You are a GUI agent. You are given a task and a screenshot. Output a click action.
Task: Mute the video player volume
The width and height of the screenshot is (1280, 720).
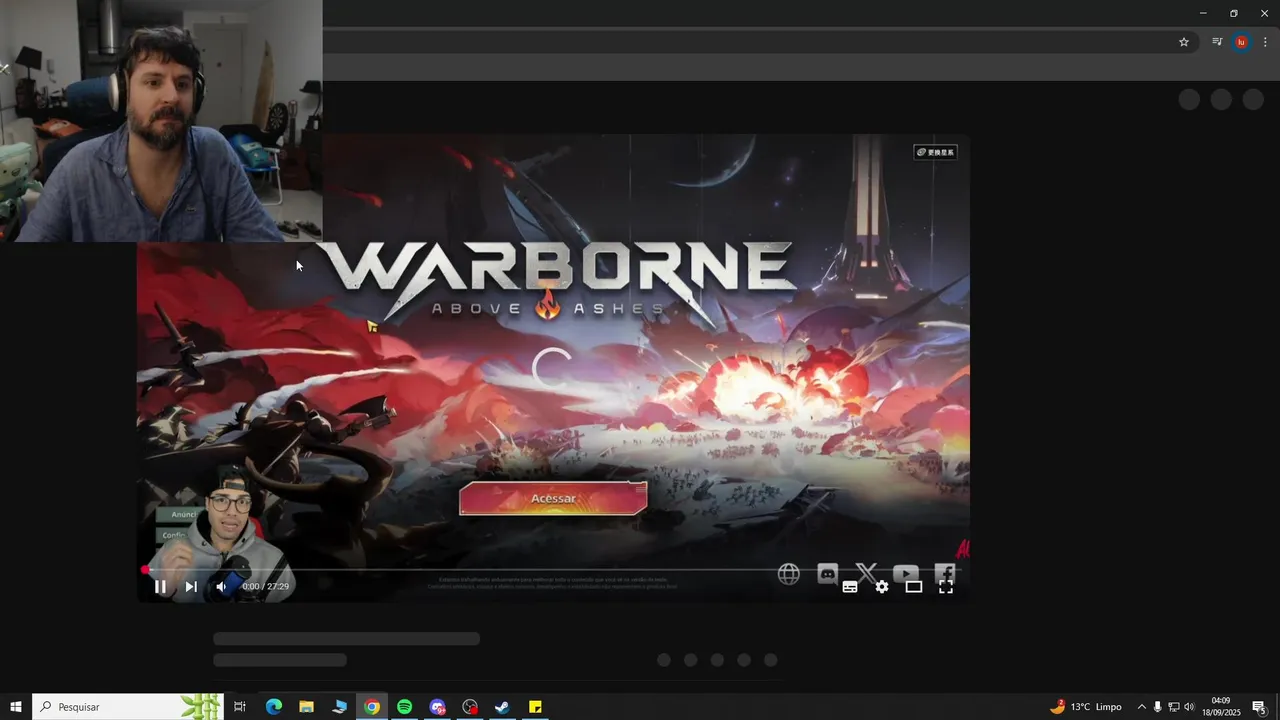click(x=221, y=587)
